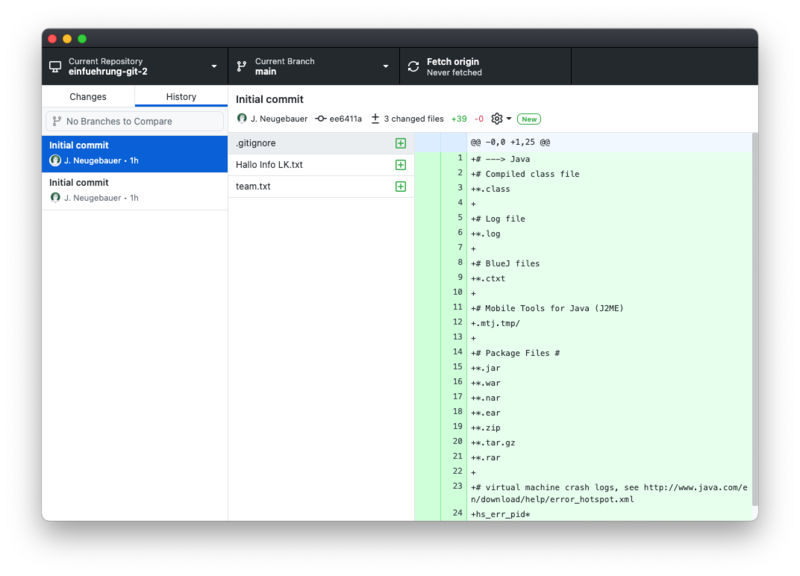Click the -0 deletions count
The height and width of the screenshot is (576, 800).
(x=479, y=119)
